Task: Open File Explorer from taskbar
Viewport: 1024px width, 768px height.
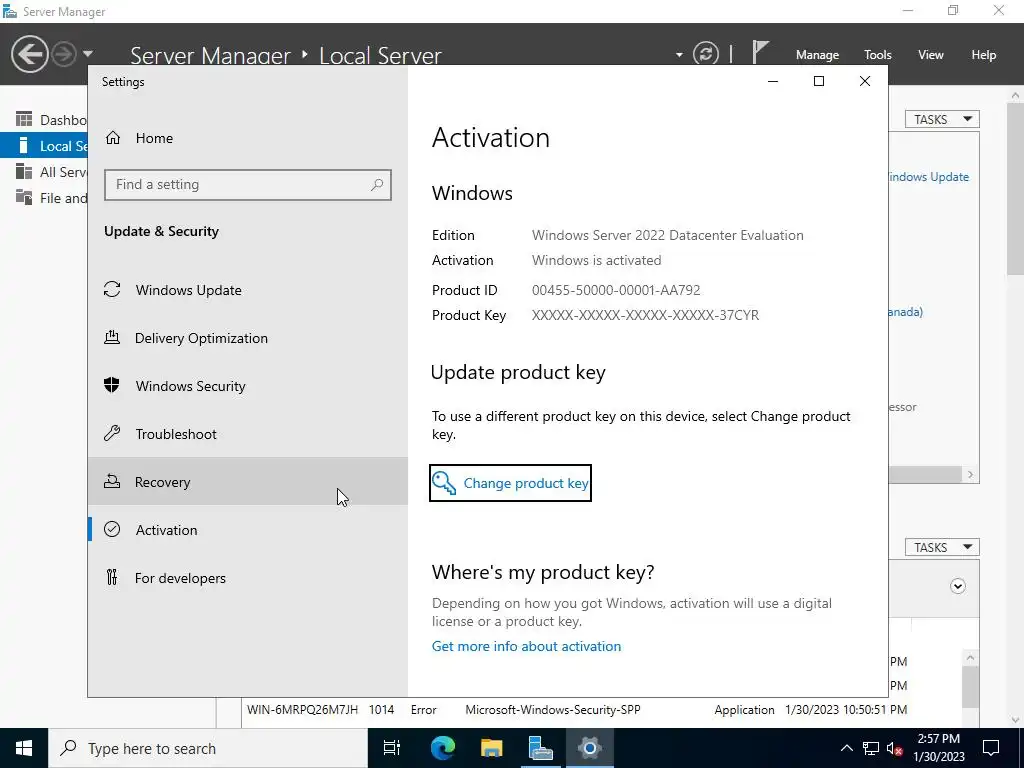Action: [491, 748]
